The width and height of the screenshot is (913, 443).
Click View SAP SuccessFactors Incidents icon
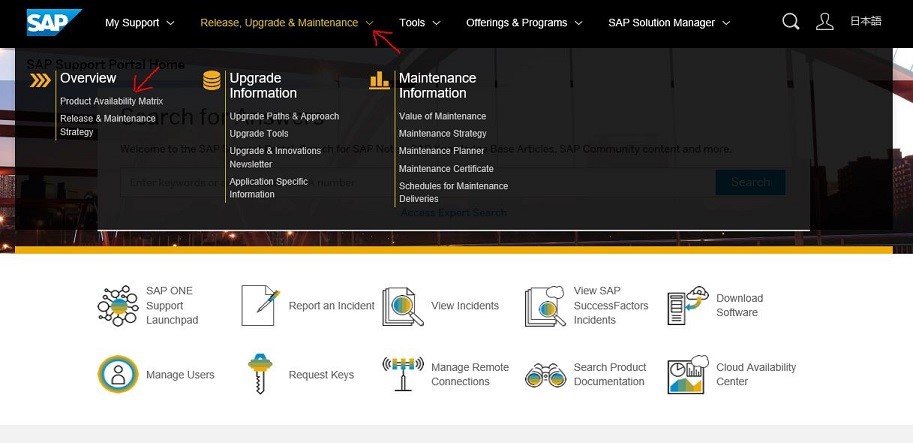pyautogui.click(x=545, y=306)
